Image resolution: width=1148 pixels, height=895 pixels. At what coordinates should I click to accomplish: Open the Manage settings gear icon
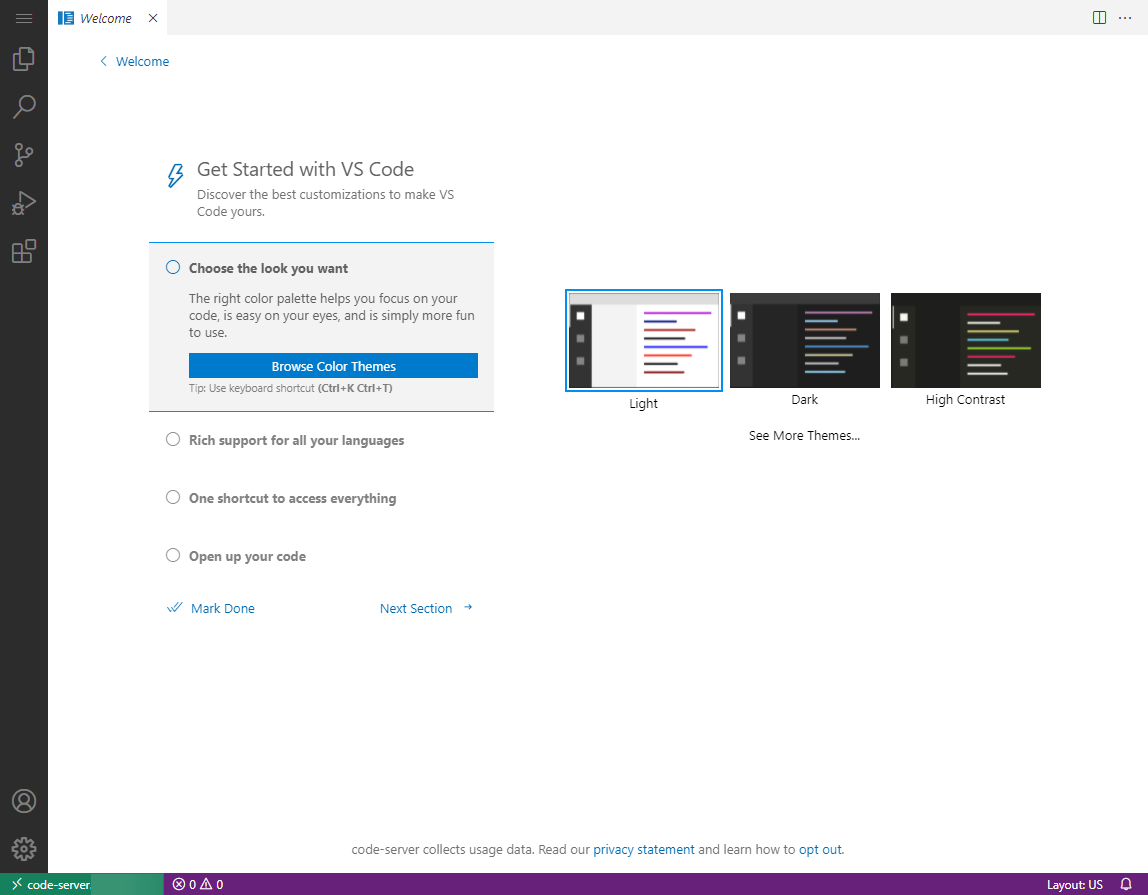(x=24, y=848)
